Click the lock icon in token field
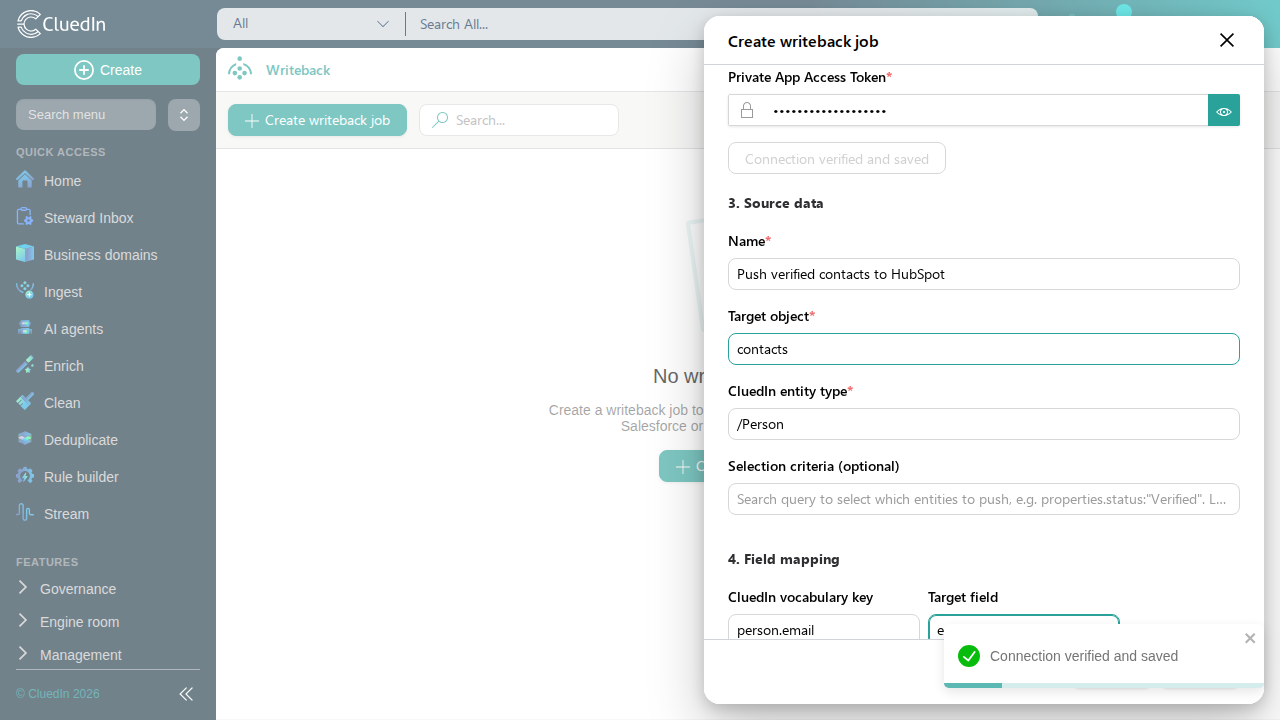This screenshot has height=720, width=1280. (747, 110)
